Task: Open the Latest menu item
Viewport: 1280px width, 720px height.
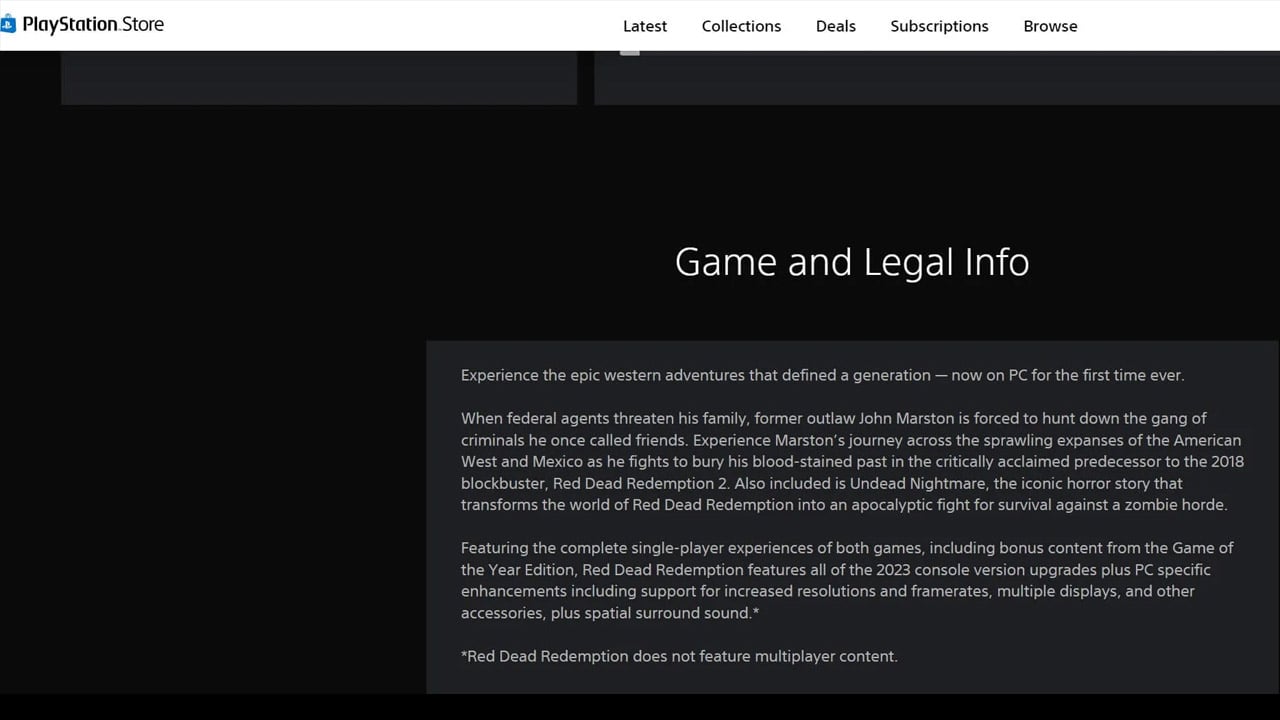Action: coord(645,26)
